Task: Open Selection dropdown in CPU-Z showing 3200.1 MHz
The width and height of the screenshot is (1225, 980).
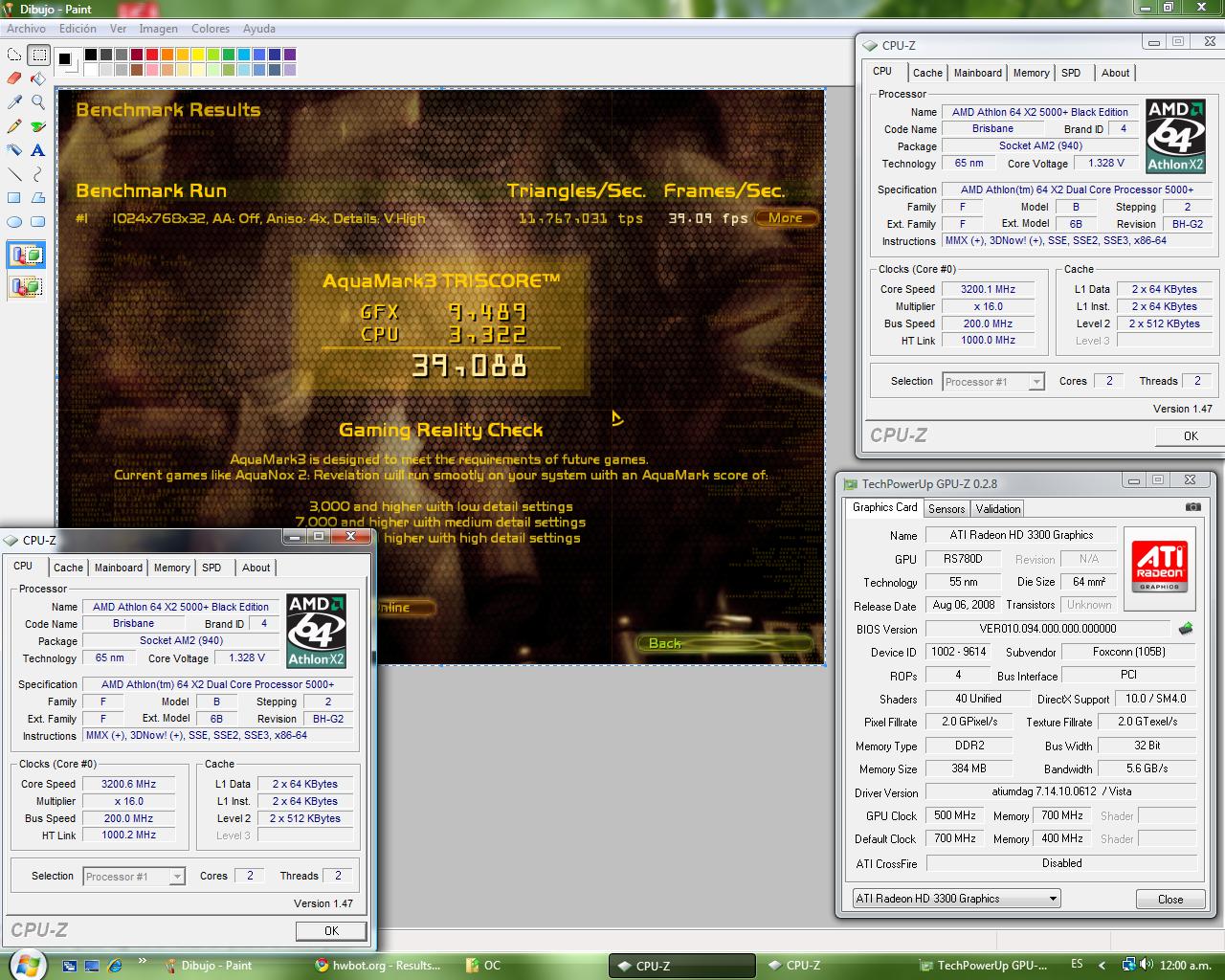Action: click(992, 381)
